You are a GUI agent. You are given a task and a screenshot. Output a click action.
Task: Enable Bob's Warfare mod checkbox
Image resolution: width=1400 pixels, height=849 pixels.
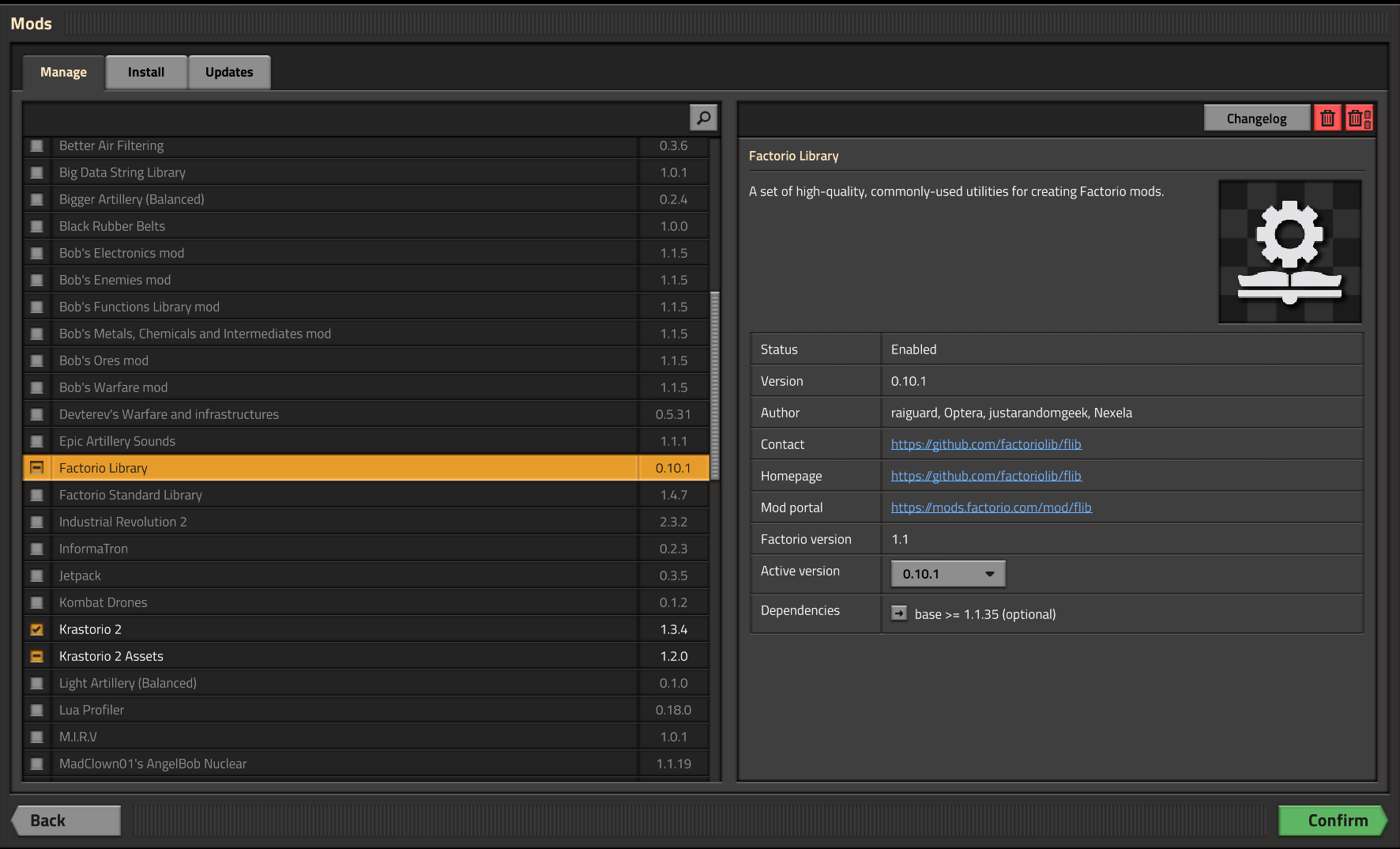[36, 387]
